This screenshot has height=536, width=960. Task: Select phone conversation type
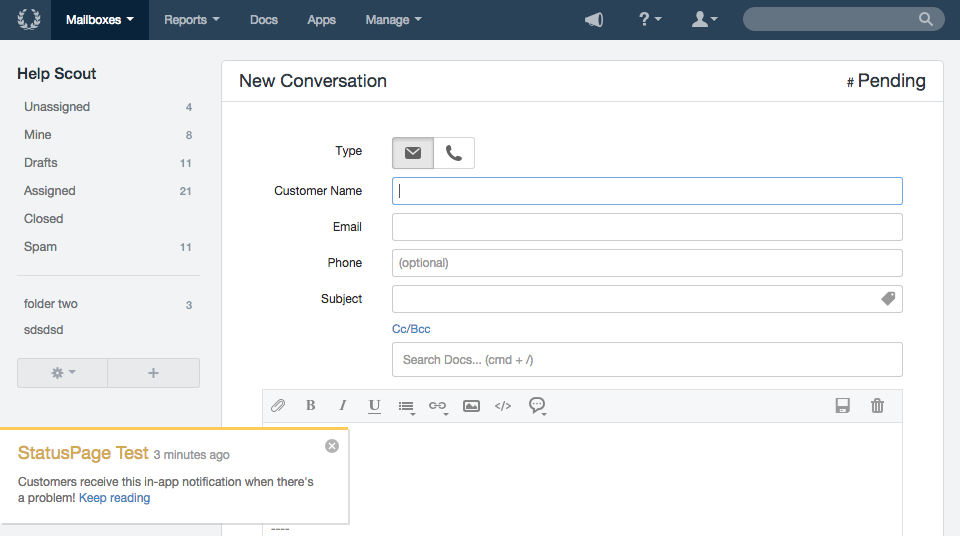click(454, 153)
